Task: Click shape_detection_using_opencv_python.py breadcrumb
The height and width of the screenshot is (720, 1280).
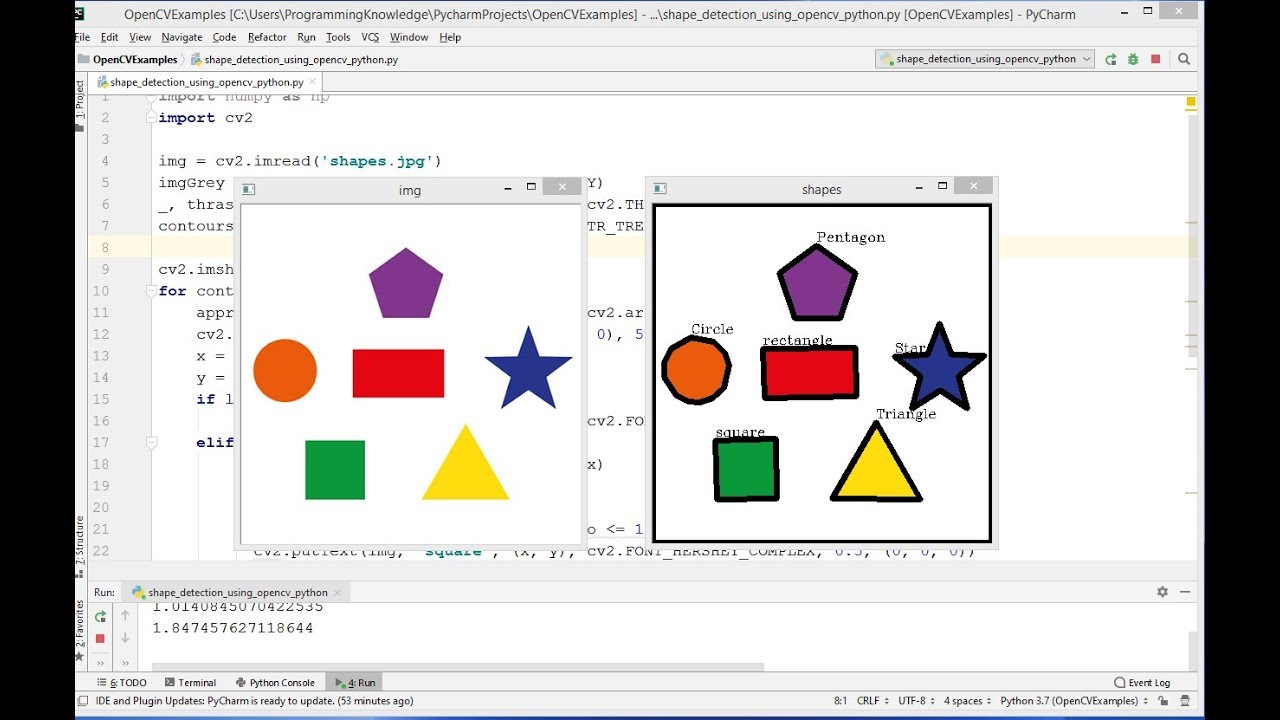Action: click(x=294, y=60)
